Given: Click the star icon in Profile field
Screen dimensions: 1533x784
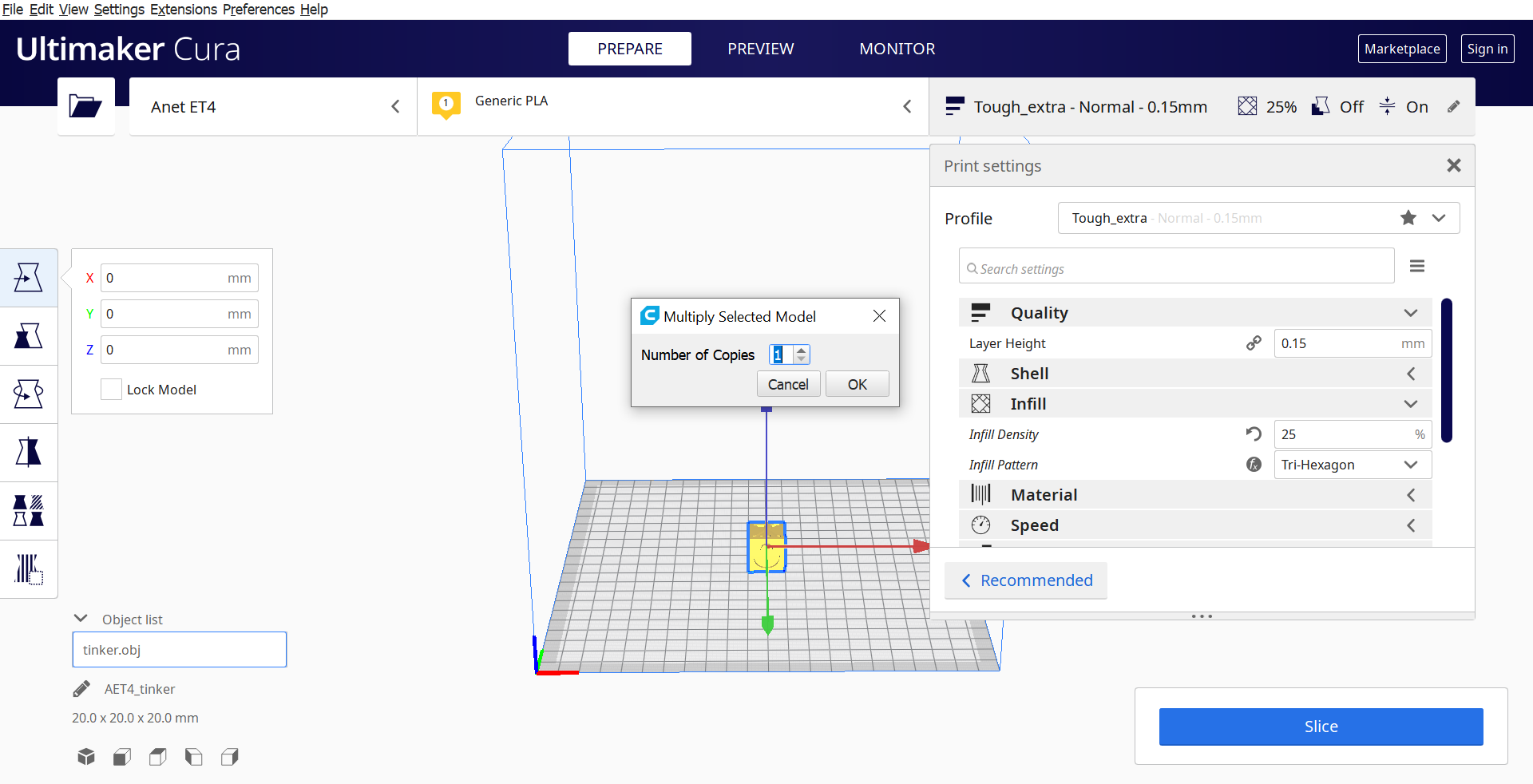Looking at the screenshot, I should [x=1408, y=218].
